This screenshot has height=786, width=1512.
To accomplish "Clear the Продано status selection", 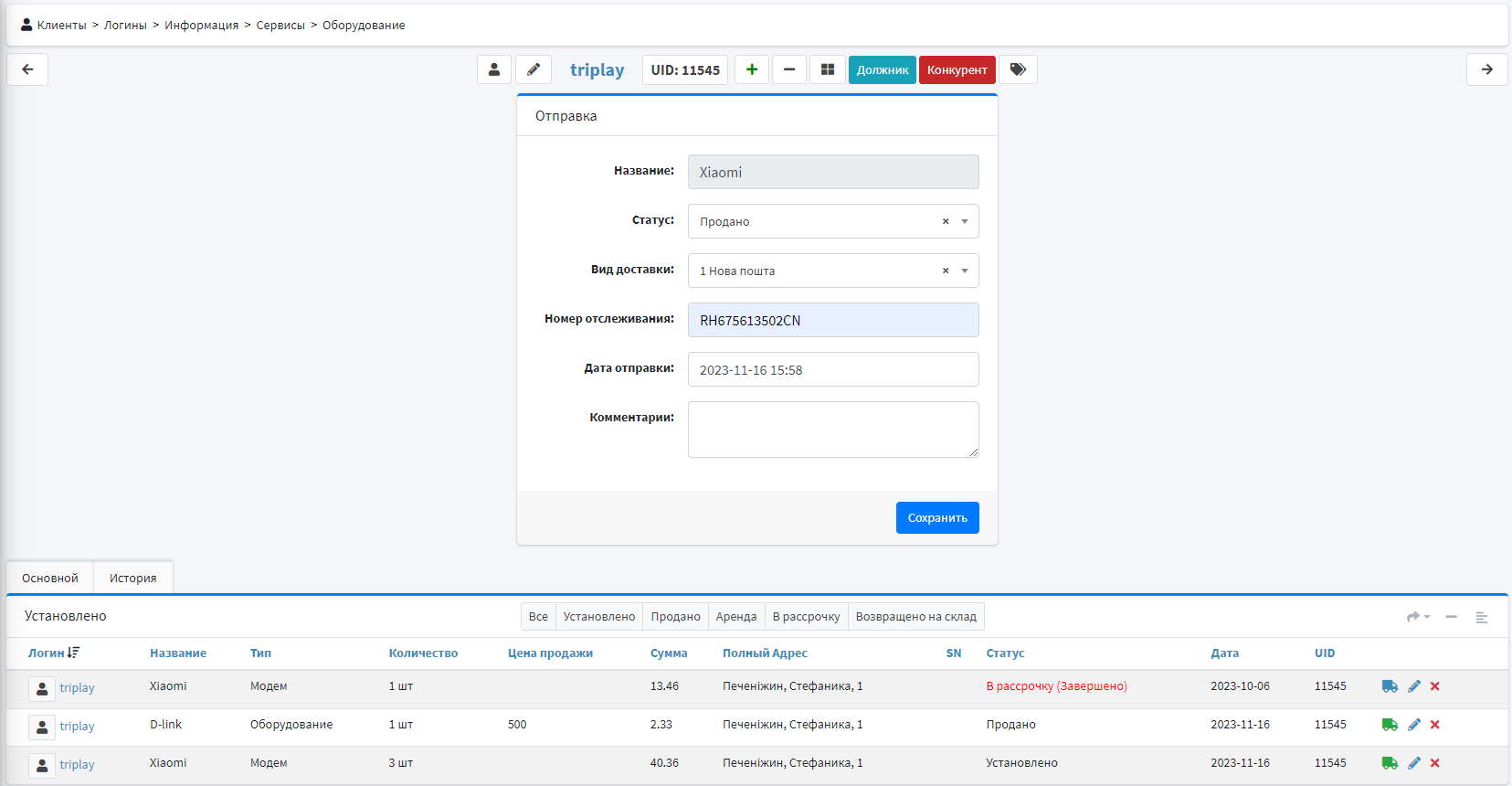I will click(946, 221).
